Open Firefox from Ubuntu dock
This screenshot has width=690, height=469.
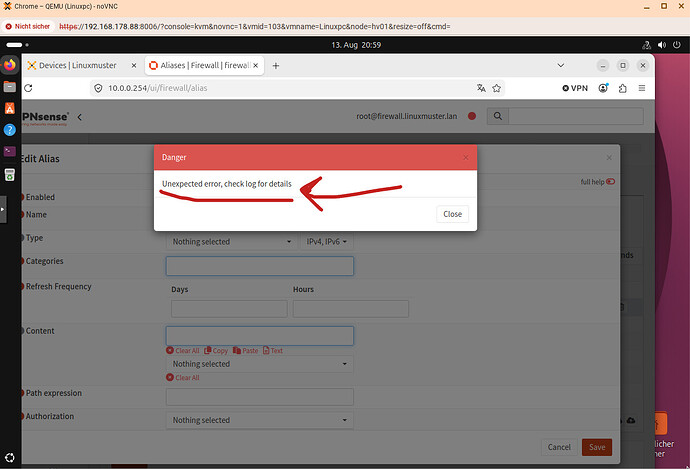pos(10,65)
